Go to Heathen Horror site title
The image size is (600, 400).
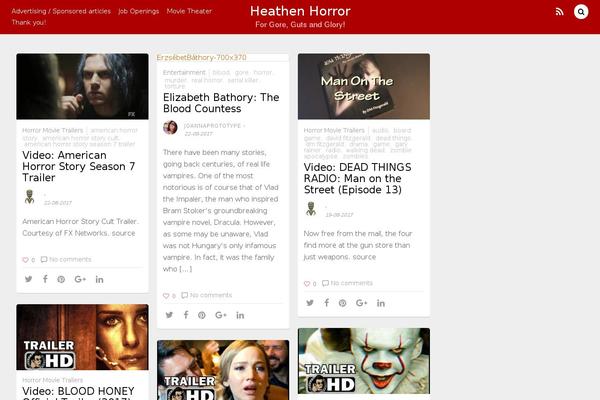[x=300, y=11]
